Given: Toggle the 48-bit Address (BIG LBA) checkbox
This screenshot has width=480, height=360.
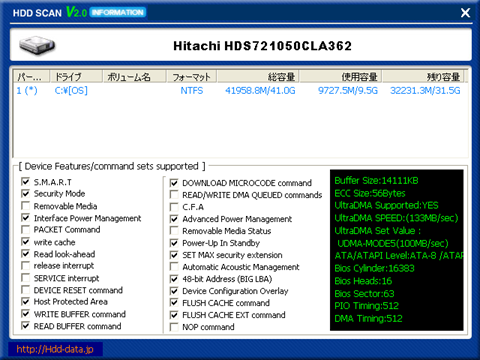Looking at the screenshot, I should 174,279.
